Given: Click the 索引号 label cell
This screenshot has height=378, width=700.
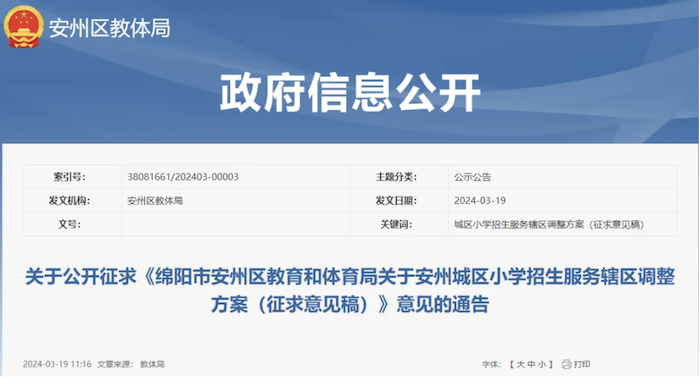Looking at the screenshot, I should 72,177.
